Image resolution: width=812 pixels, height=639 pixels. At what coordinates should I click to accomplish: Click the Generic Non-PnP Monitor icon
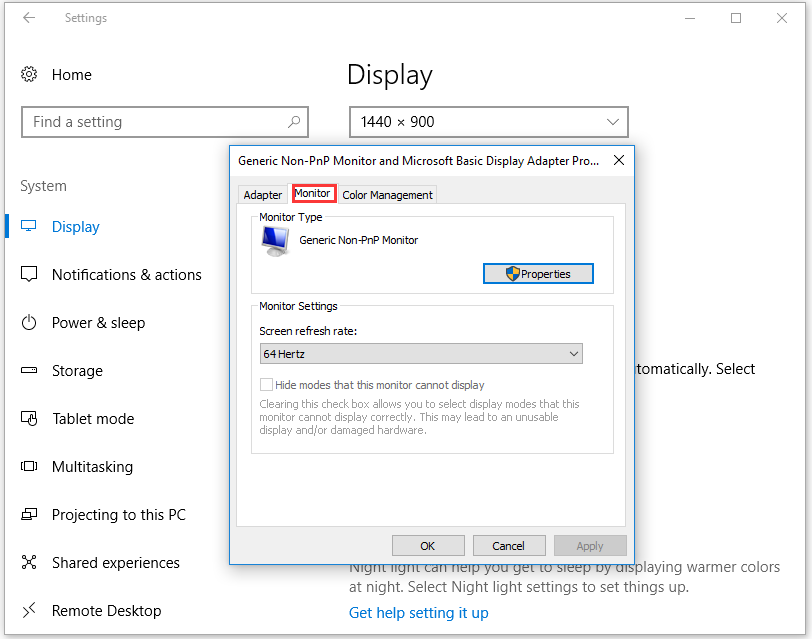[275, 241]
